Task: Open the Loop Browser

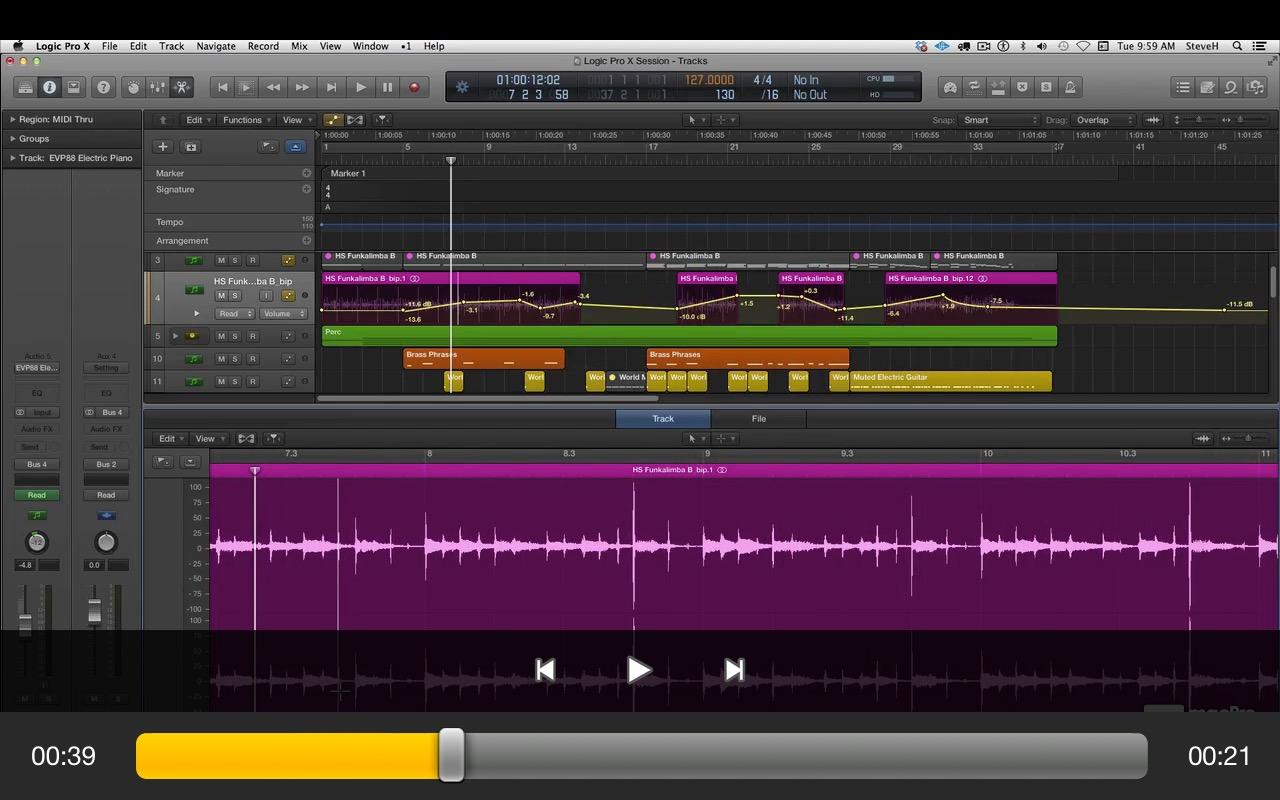Action: coord(1232,87)
